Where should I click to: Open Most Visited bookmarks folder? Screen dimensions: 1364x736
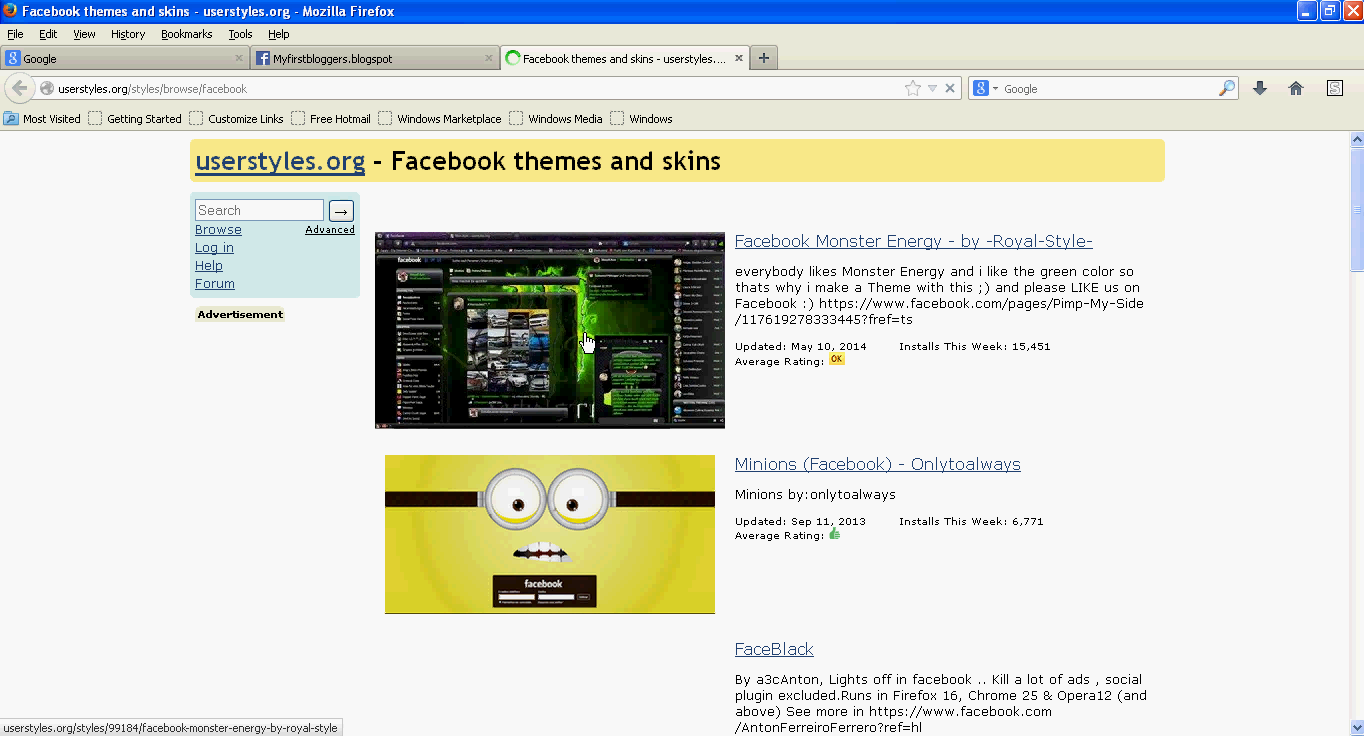[x=42, y=118]
